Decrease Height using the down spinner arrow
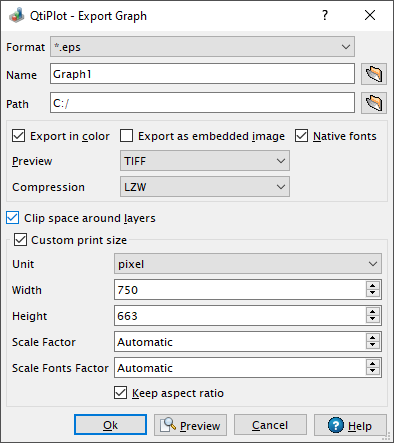 click(372, 319)
